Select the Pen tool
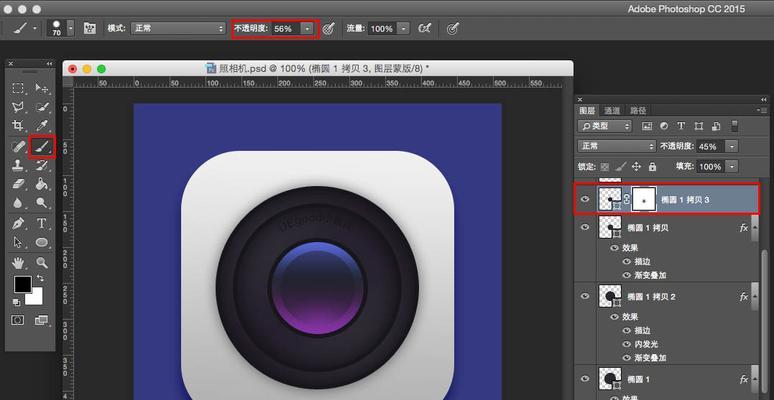 pos(18,224)
